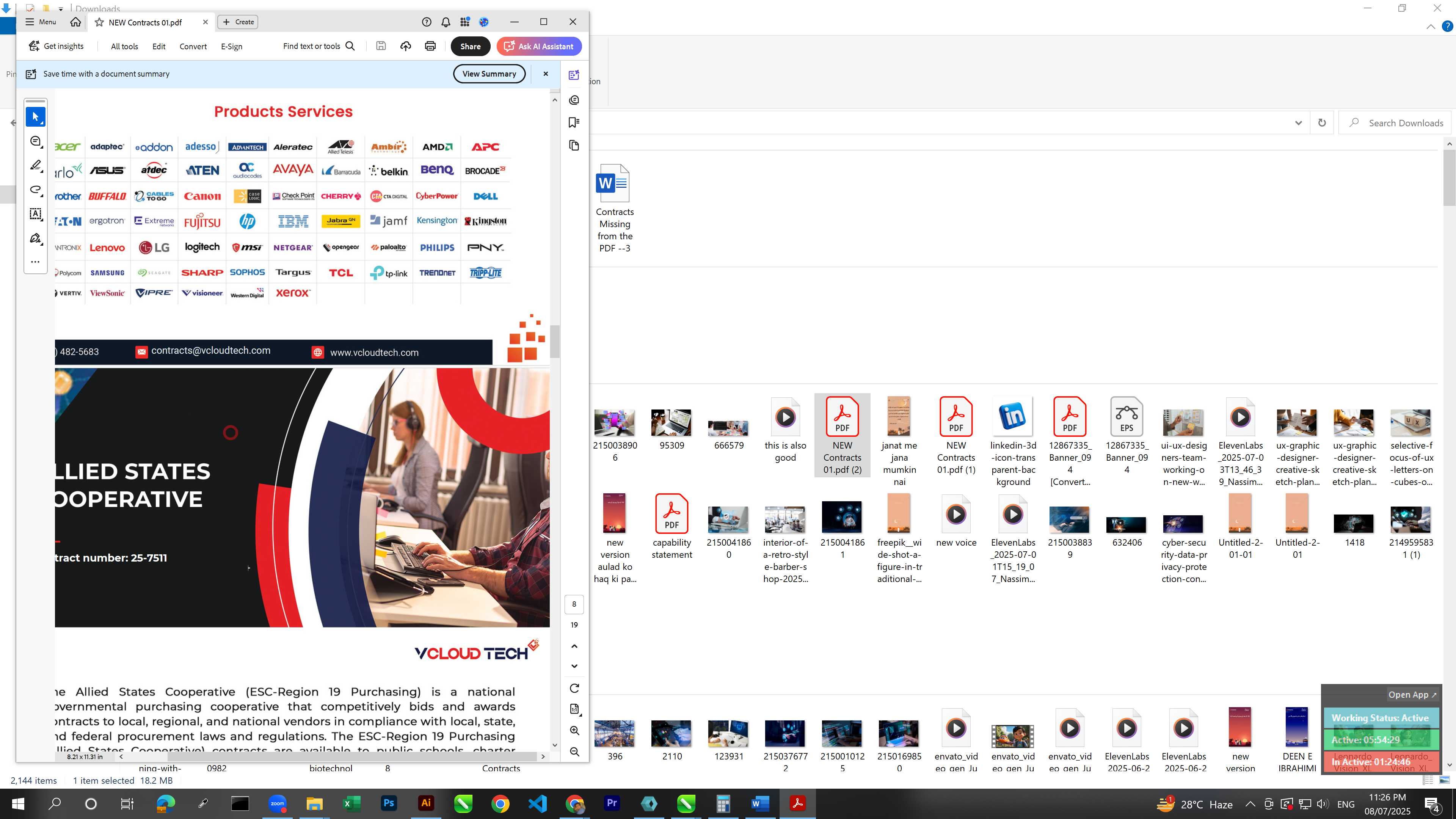Viewport: 1456px width, 819px height.
Task: Click Open App in the tracker widget
Action: tap(1412, 695)
